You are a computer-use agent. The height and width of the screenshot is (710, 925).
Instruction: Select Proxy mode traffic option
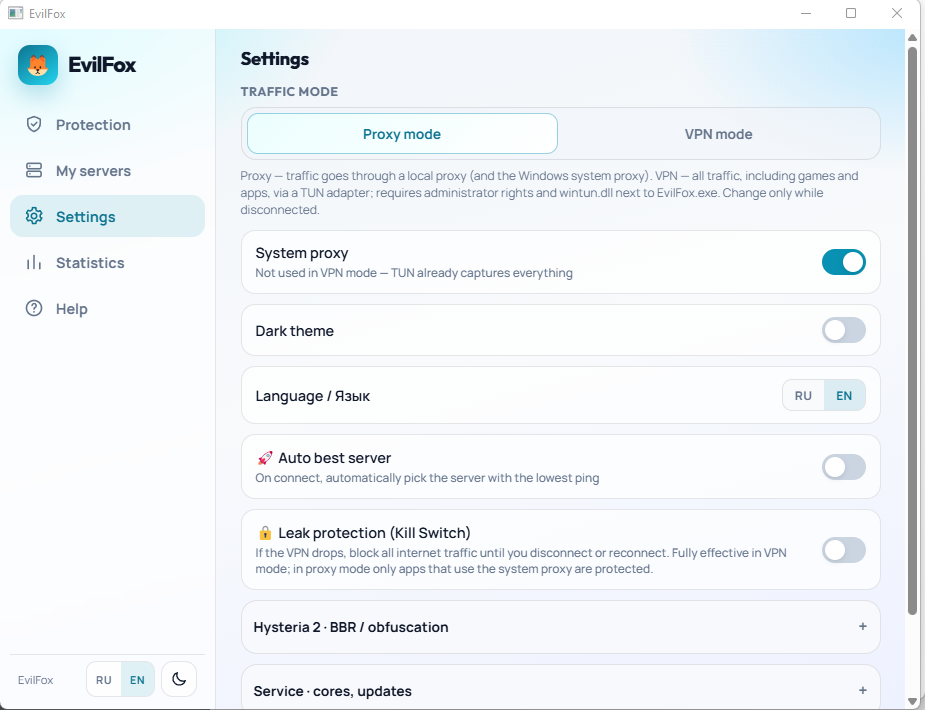click(402, 134)
